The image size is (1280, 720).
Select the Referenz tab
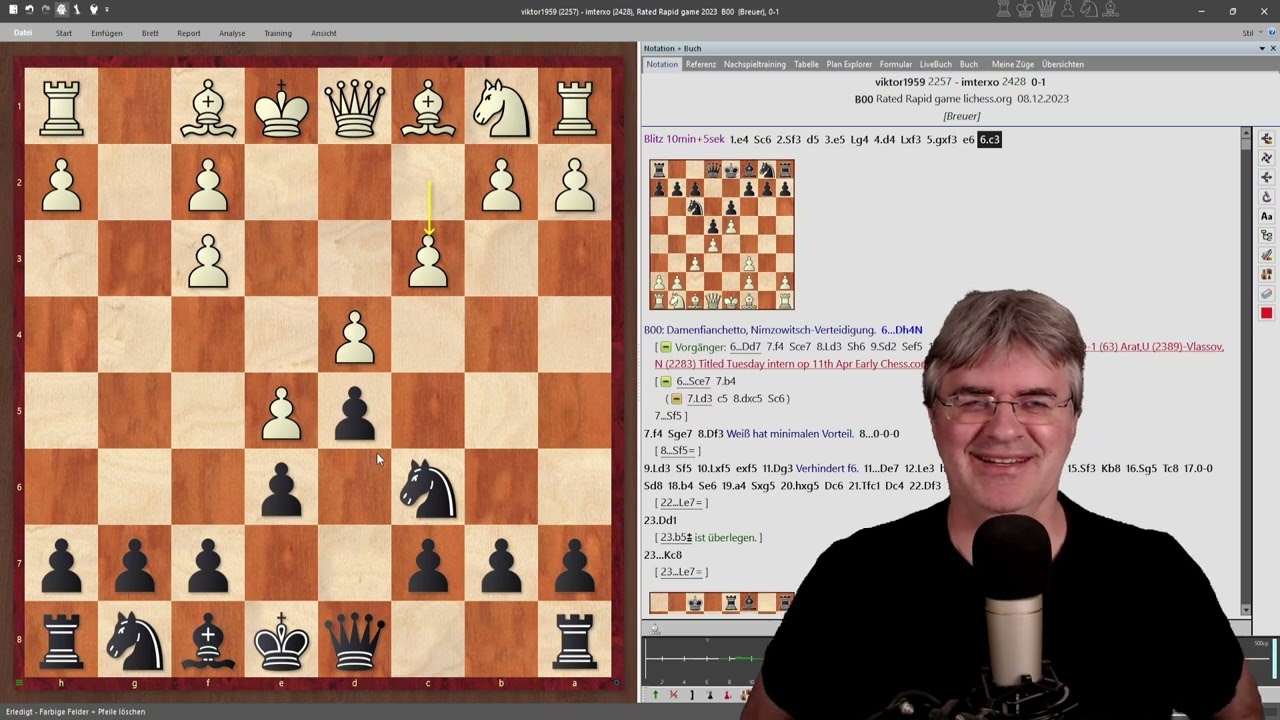pyautogui.click(x=700, y=64)
